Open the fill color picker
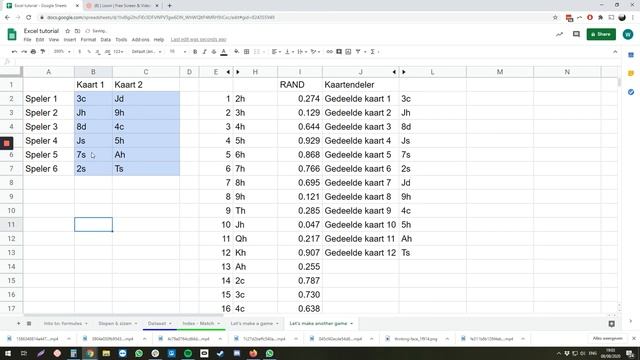Viewport: 640px width, 360px height. [236, 52]
